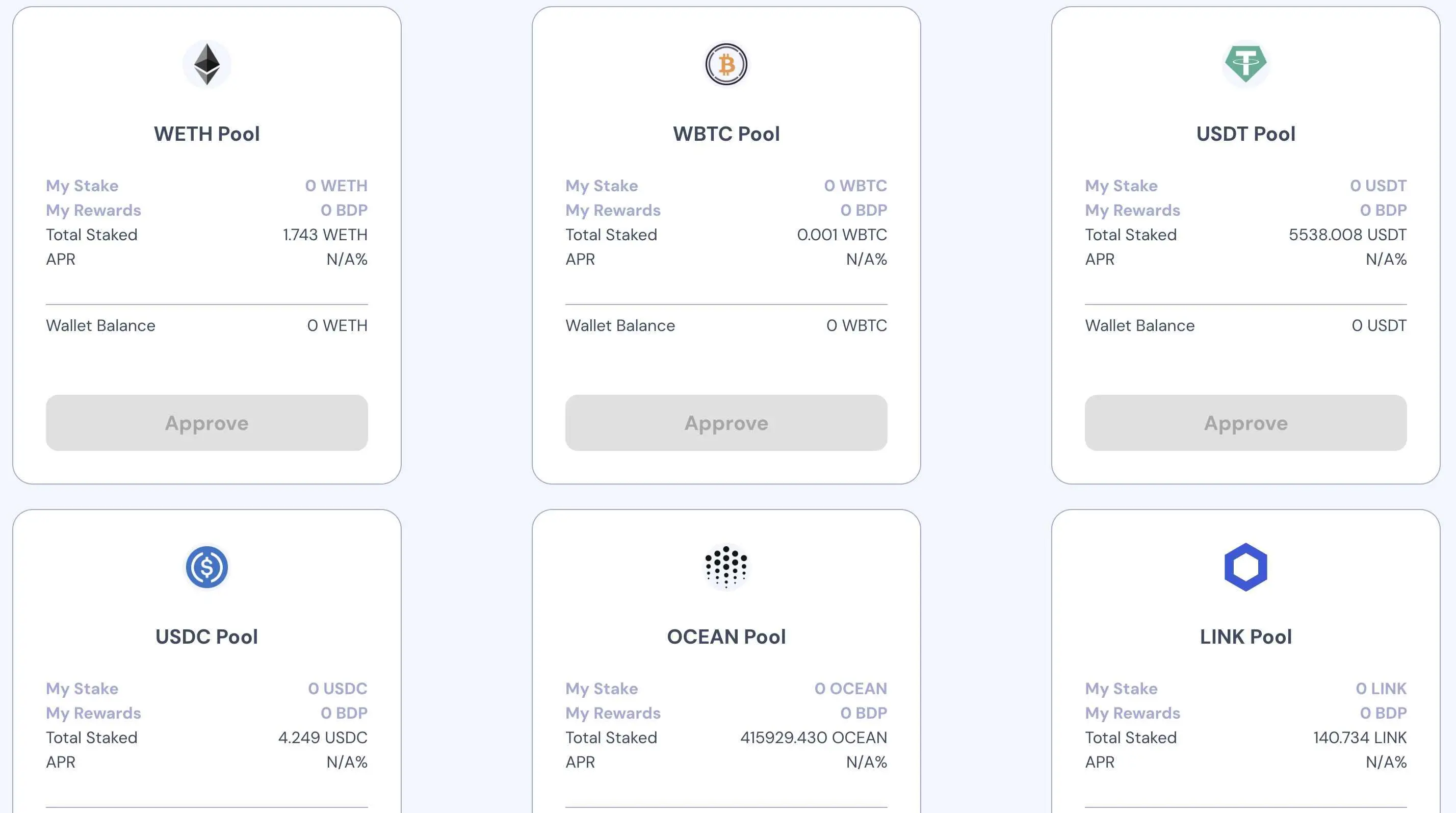Click the Ethereum WETH pool icon
This screenshot has width=1456, height=813.
coord(207,64)
